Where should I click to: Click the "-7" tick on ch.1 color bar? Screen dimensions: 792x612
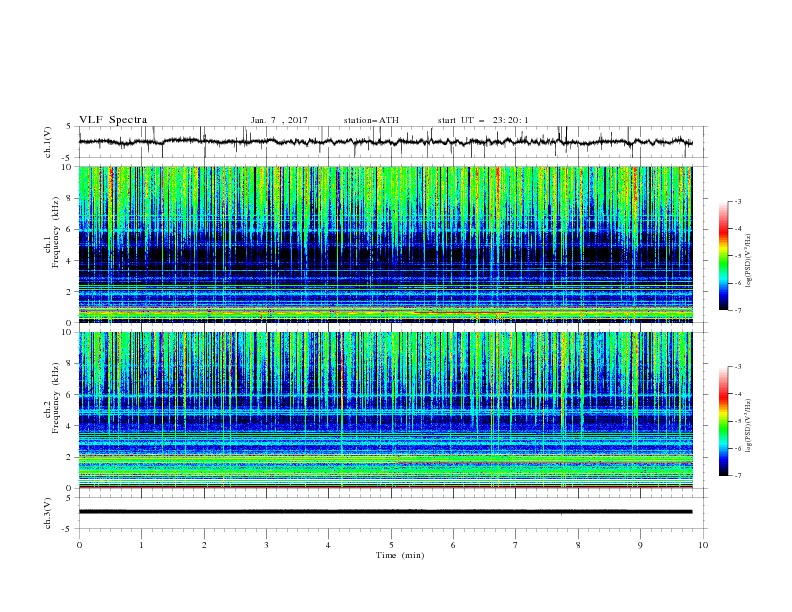point(738,310)
